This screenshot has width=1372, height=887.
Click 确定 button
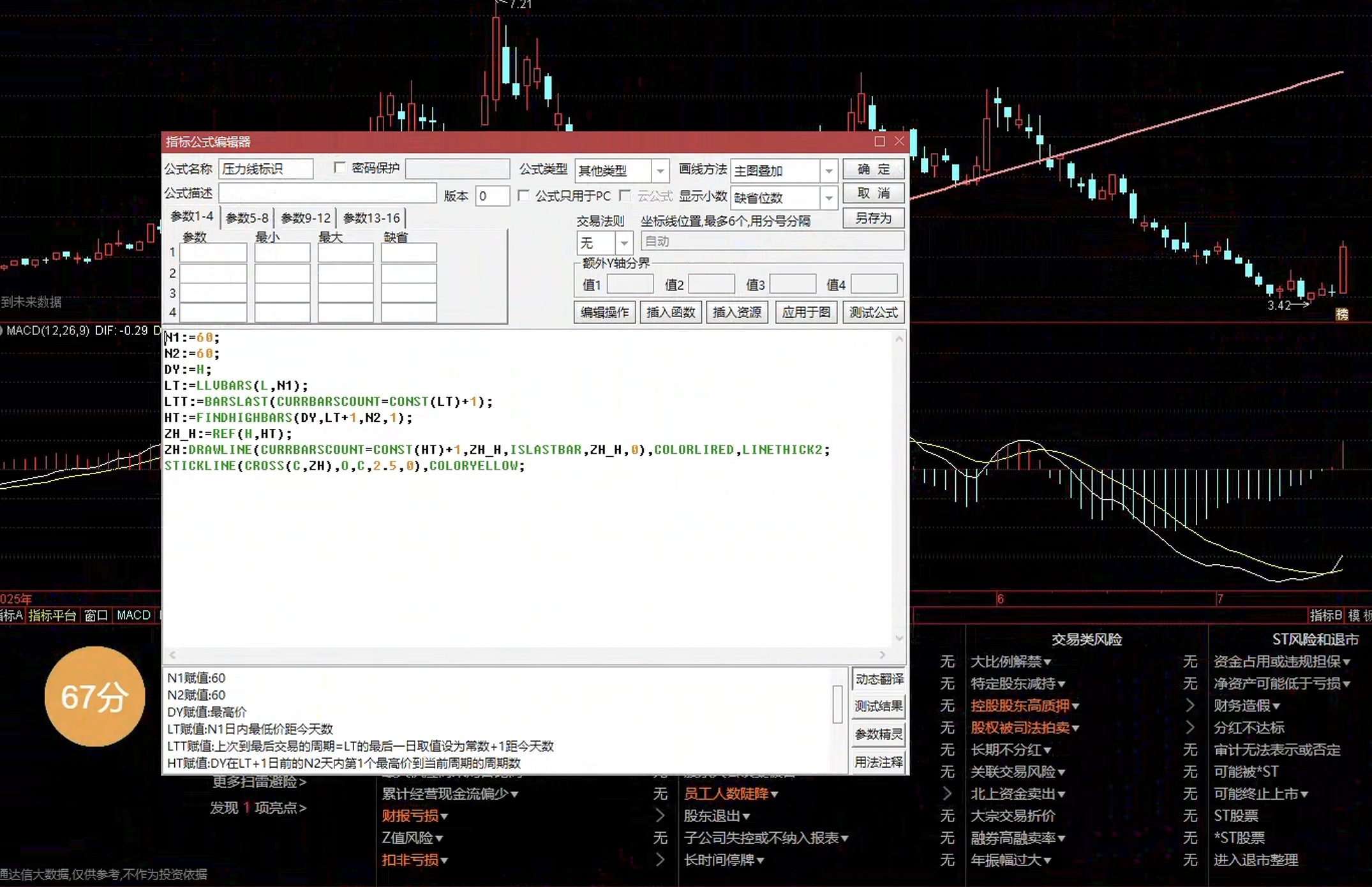(873, 169)
